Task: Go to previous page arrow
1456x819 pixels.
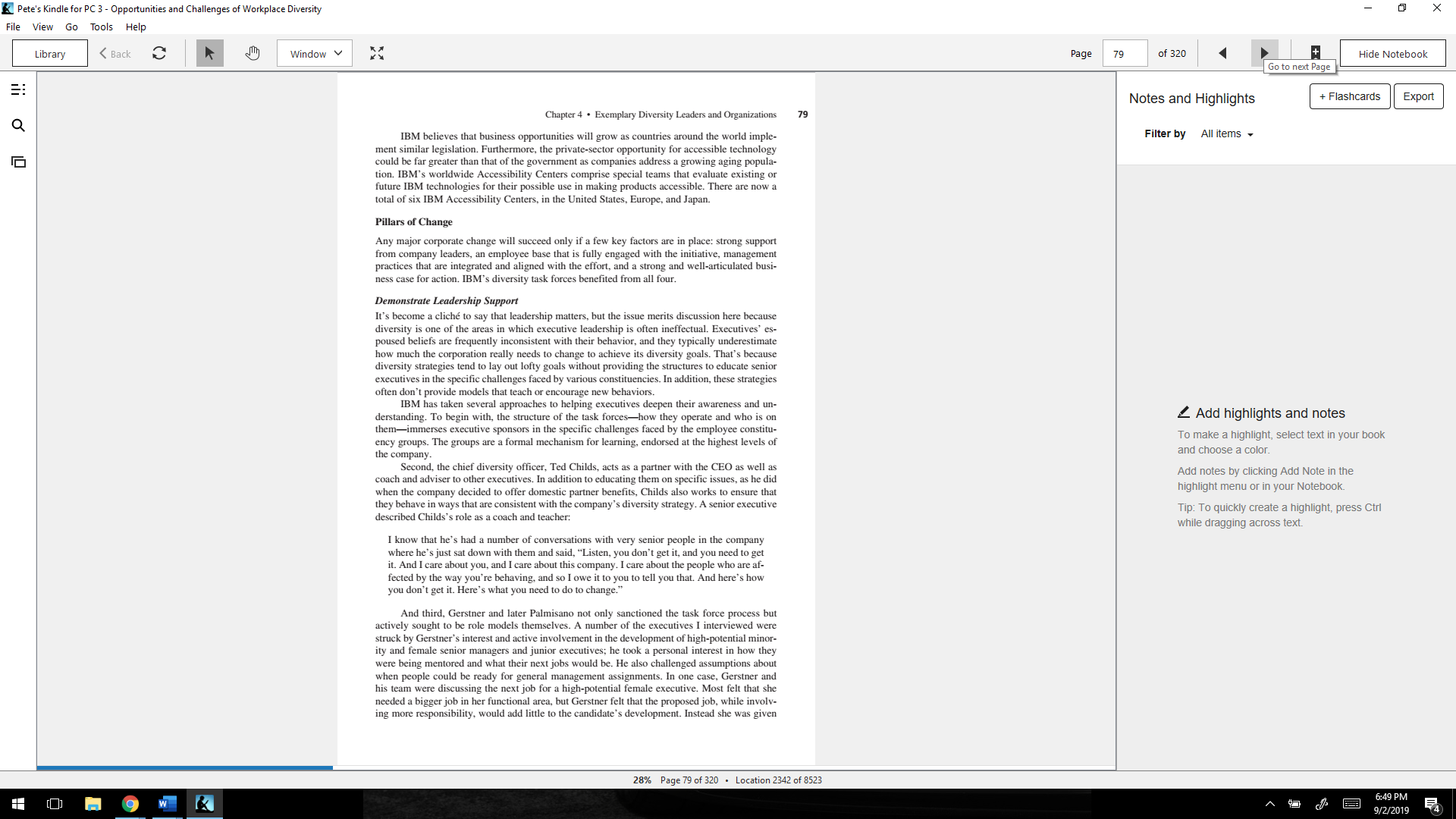Action: pos(1222,53)
